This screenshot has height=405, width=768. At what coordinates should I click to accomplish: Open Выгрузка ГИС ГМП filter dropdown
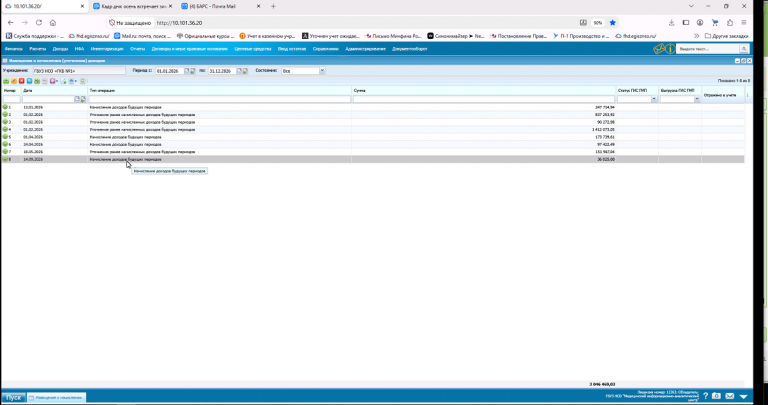[x=697, y=99]
